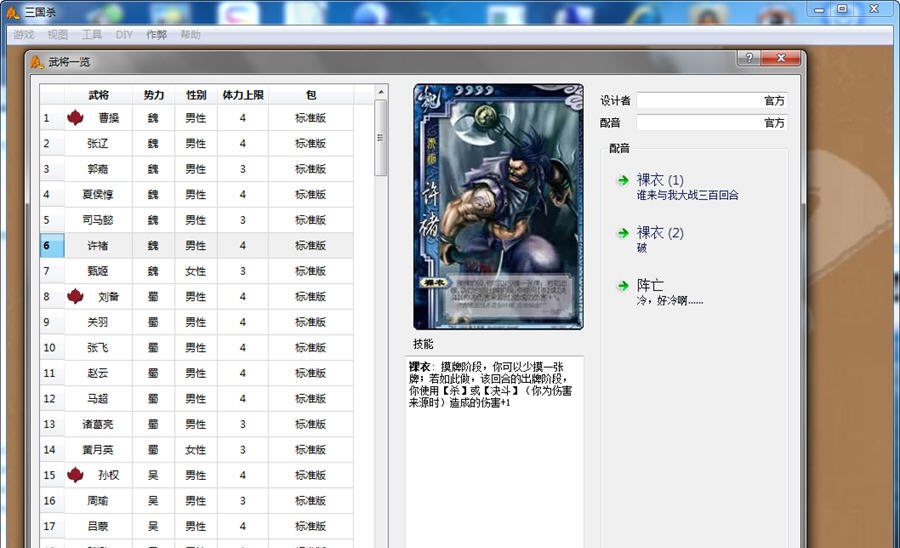Screen dimensions: 900x548
Task: Select 周瑜 in the generals list
Action: (x=98, y=500)
